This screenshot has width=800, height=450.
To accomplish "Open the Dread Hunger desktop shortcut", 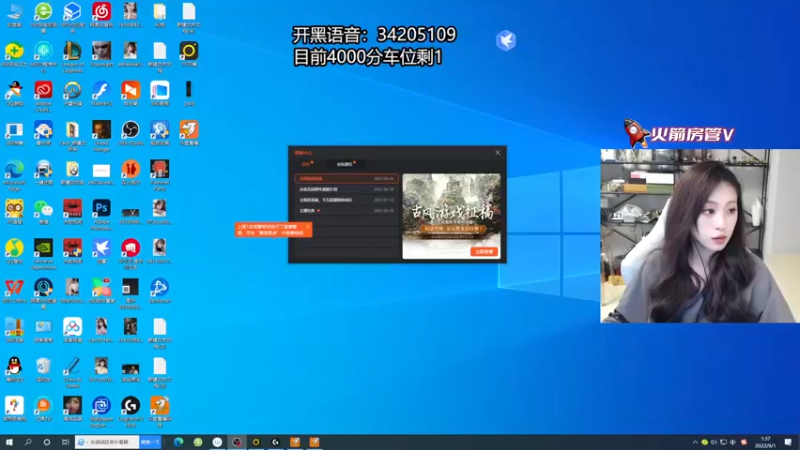I will (102, 136).
